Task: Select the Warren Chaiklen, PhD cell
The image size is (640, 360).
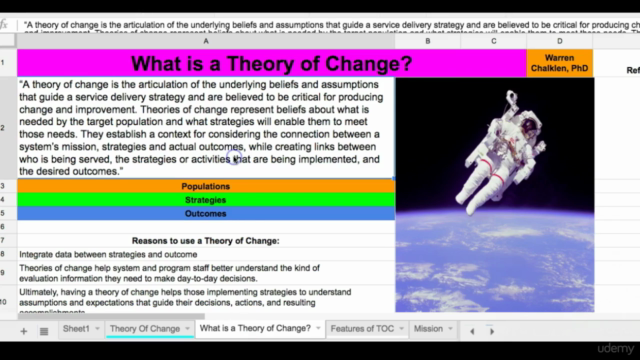Action: (560, 63)
